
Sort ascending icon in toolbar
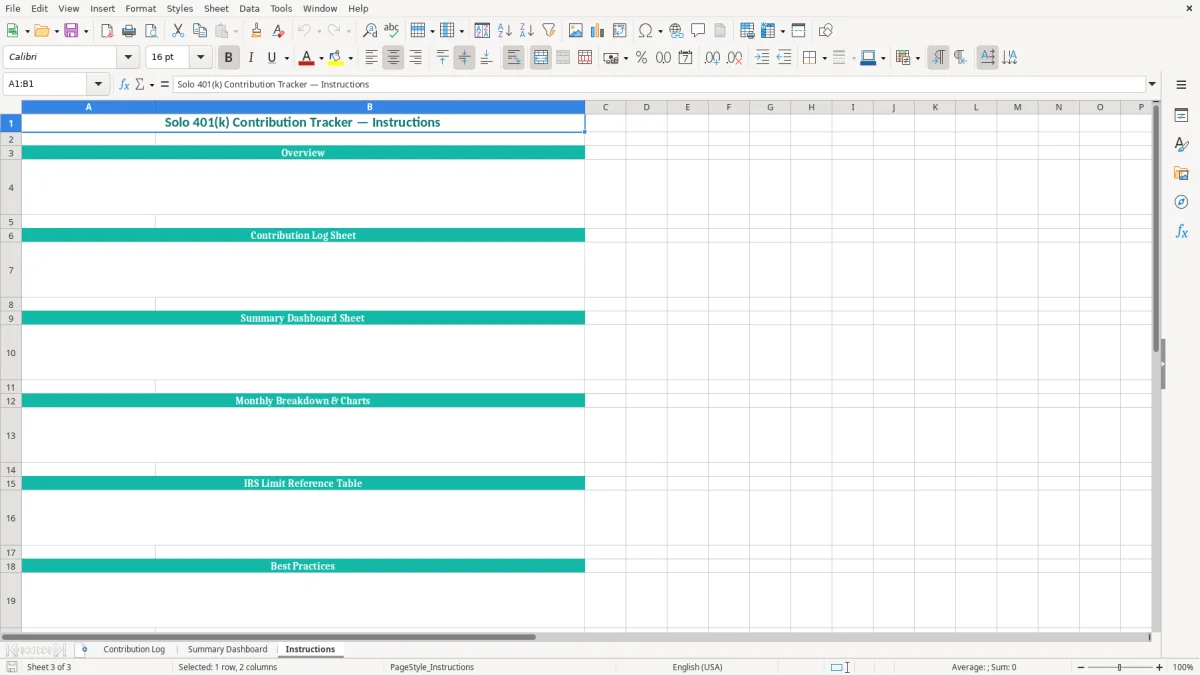click(504, 31)
